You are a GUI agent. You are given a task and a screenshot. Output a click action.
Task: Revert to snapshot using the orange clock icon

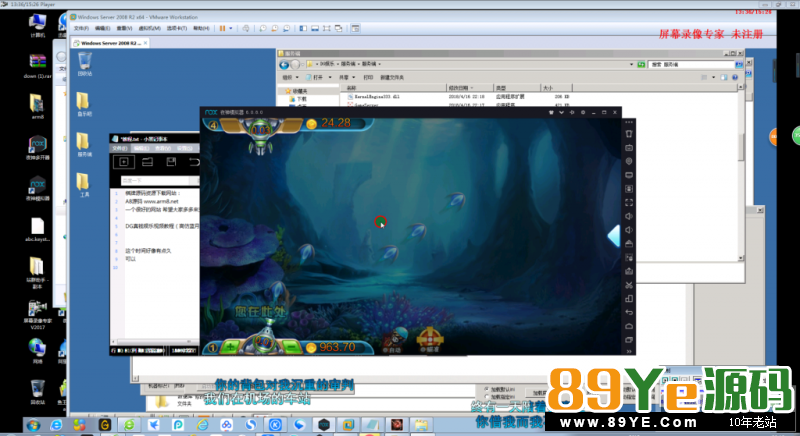274,29
